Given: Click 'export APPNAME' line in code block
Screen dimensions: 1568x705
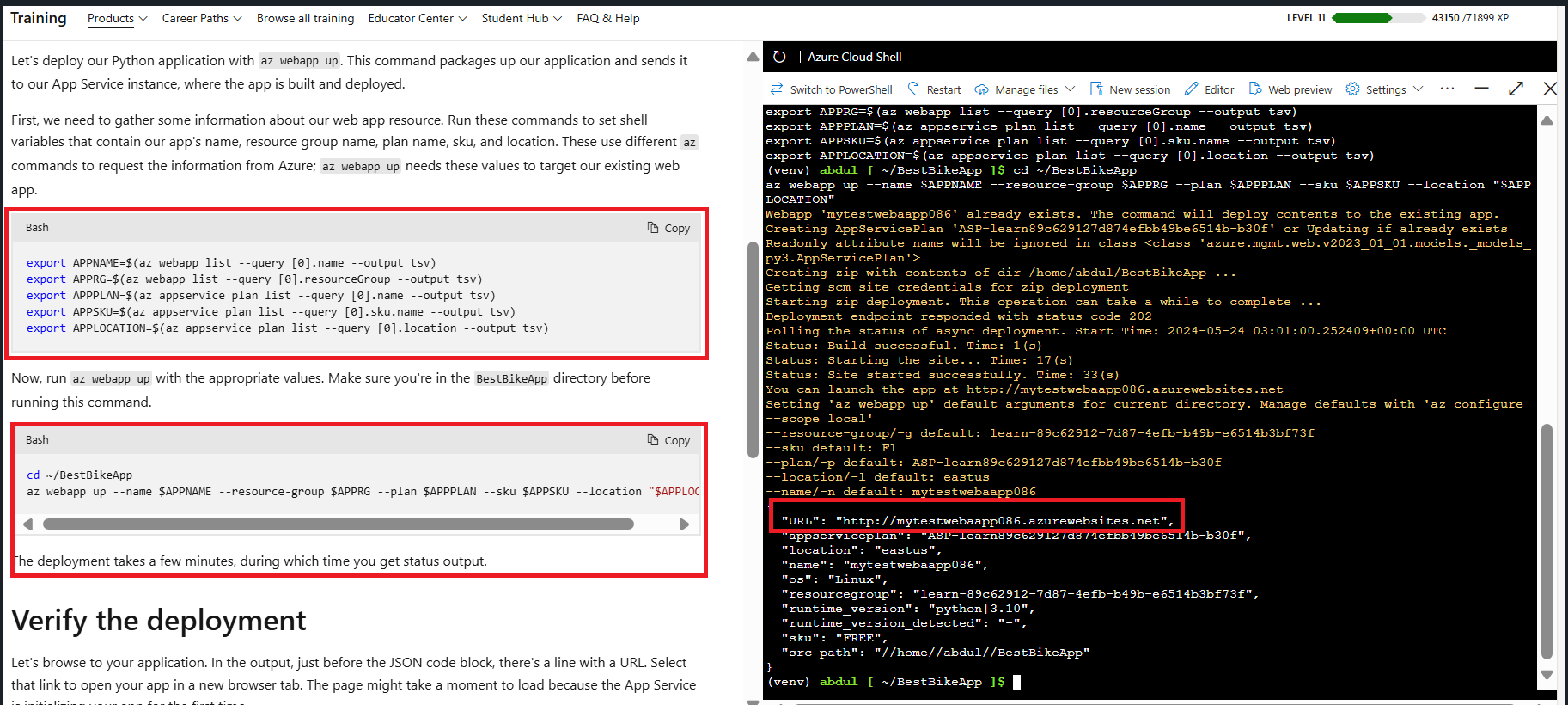Looking at the screenshot, I should click(231, 263).
